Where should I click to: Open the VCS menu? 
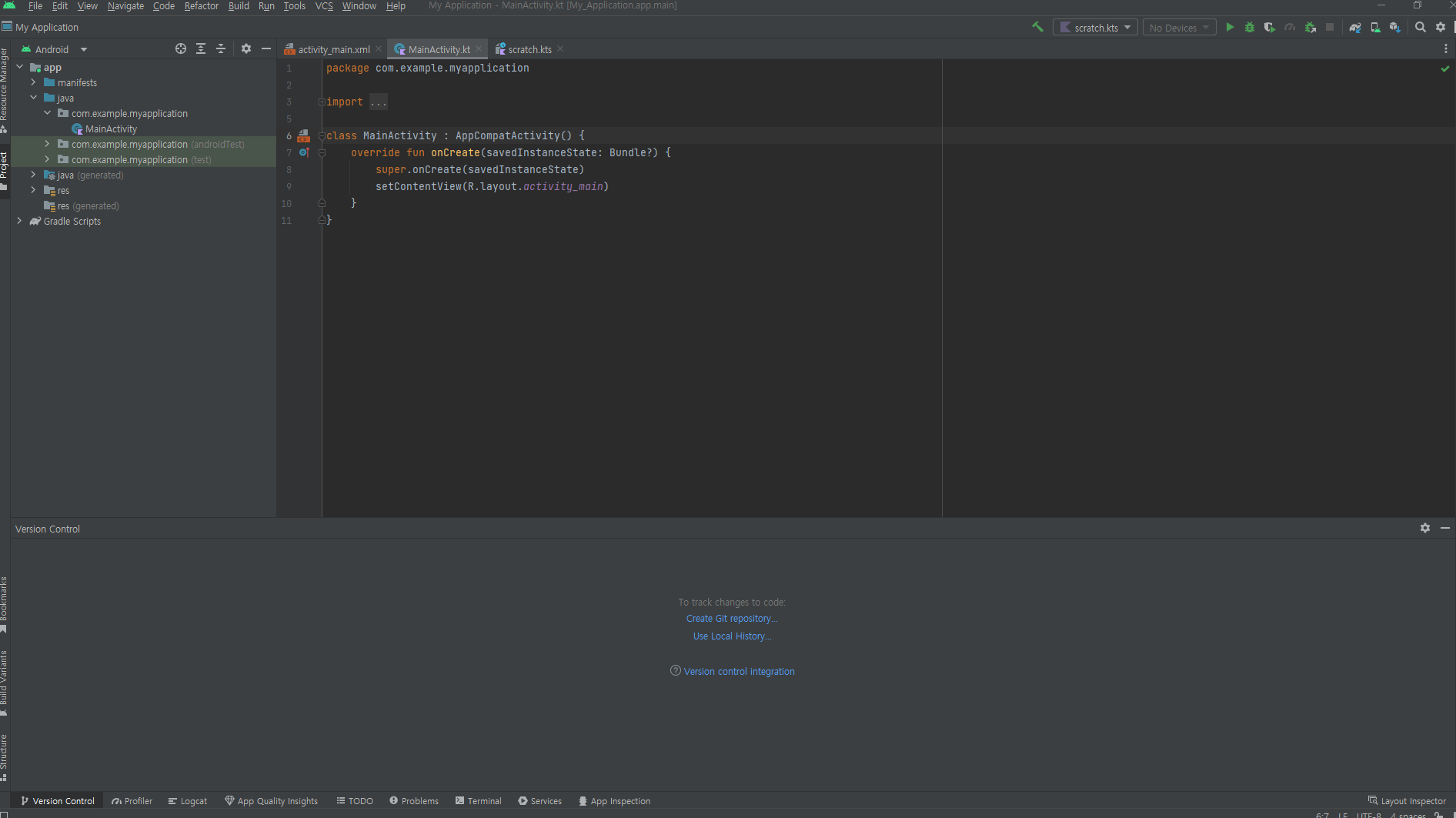(x=324, y=6)
